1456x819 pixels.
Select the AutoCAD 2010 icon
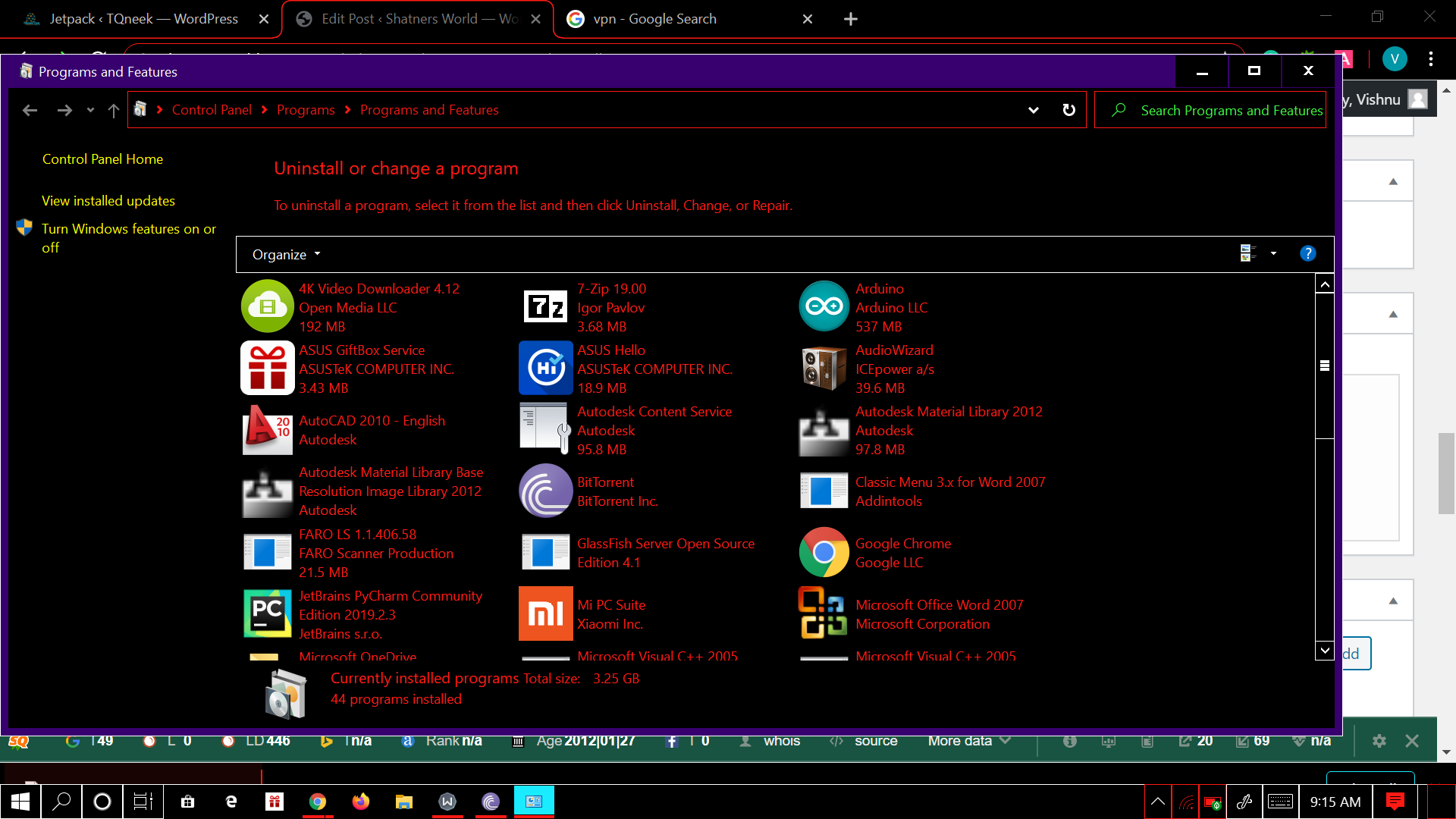(x=267, y=430)
